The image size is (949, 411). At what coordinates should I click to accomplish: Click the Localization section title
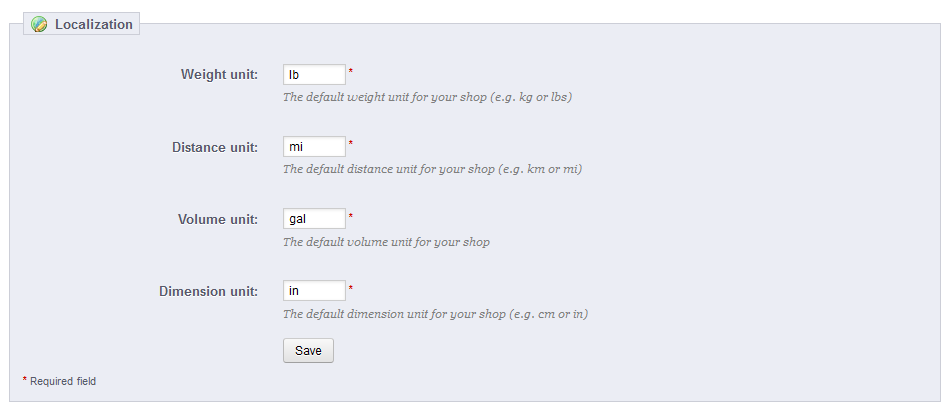click(94, 25)
